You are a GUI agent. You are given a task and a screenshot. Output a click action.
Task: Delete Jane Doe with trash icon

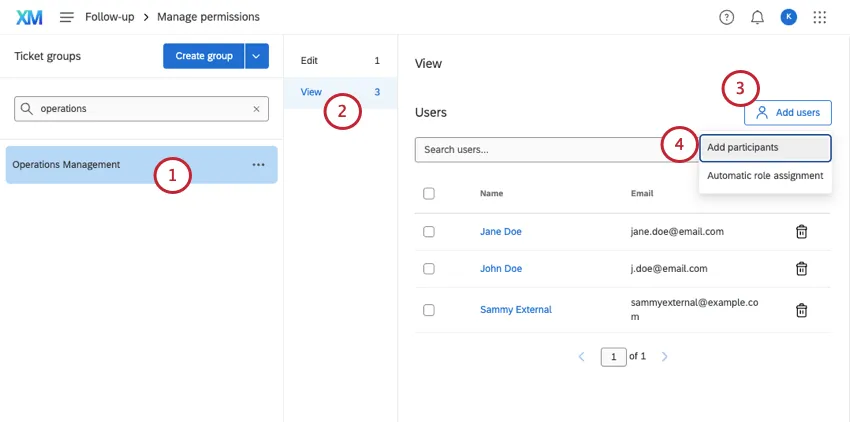click(x=801, y=231)
